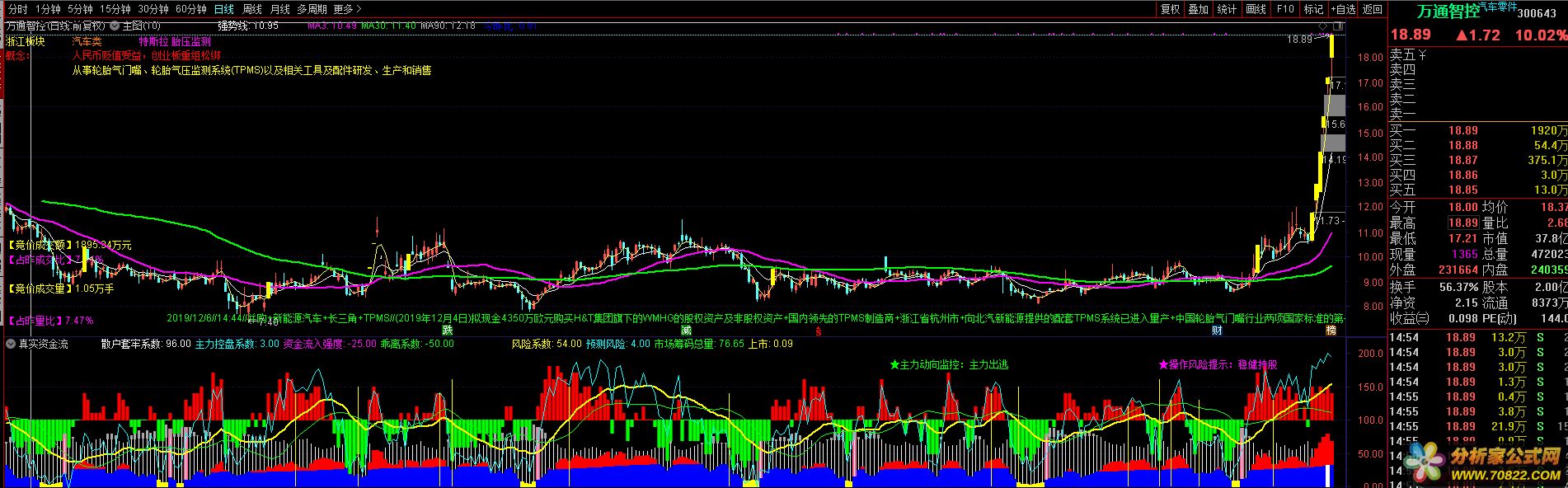
Task: Select the 60分钟 period tab
Action: (x=191, y=9)
